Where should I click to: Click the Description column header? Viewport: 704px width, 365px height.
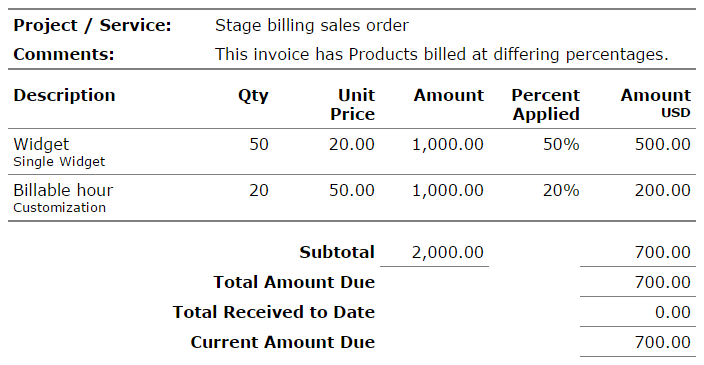pos(64,95)
